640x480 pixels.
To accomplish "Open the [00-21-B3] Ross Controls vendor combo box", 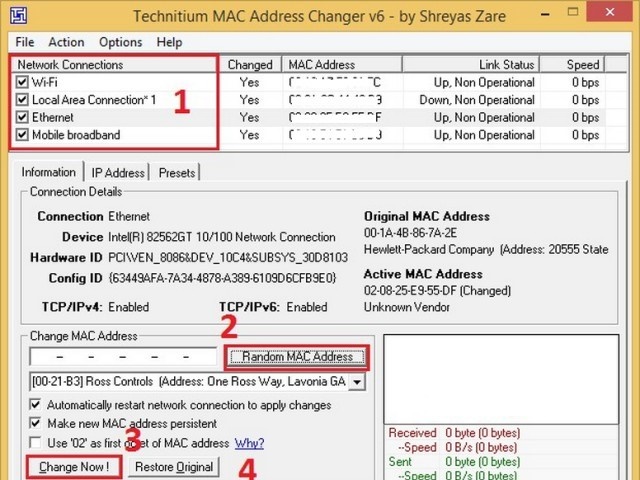I will (198, 382).
